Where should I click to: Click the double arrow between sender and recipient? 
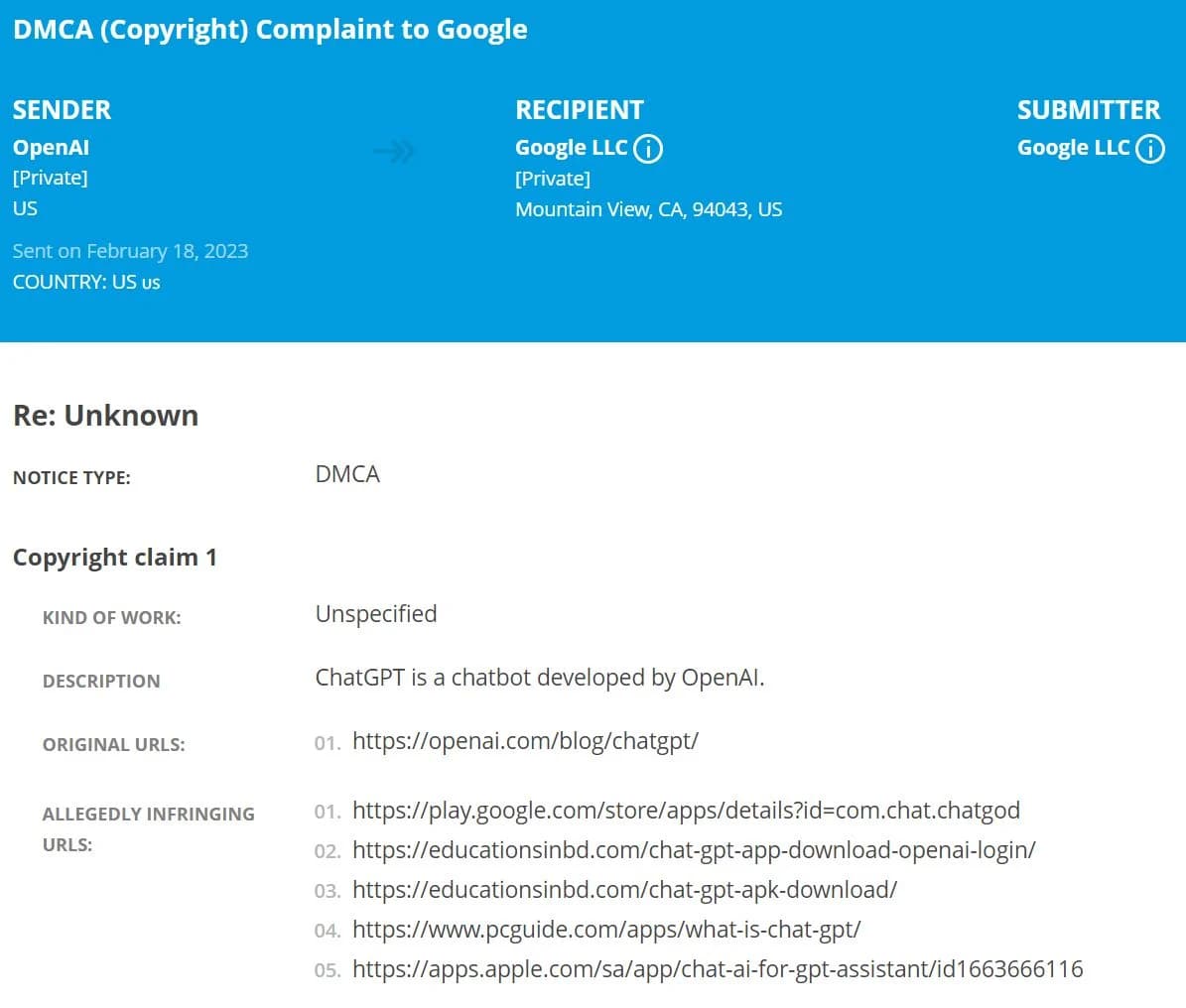(394, 152)
